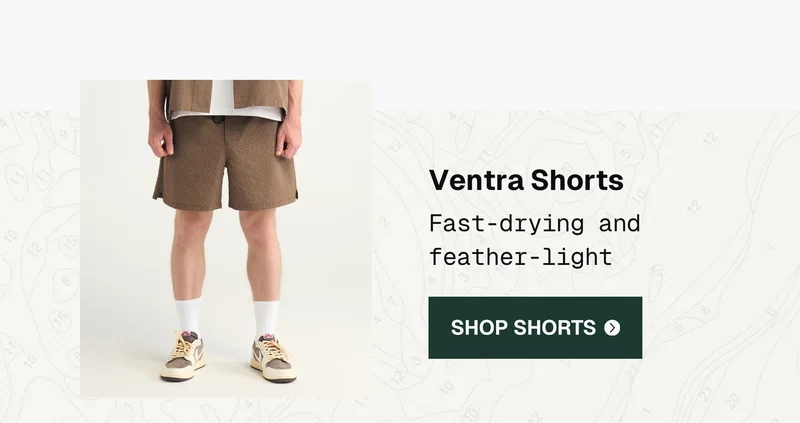Click the Fast-drying and feather-light tagline

[534, 240]
